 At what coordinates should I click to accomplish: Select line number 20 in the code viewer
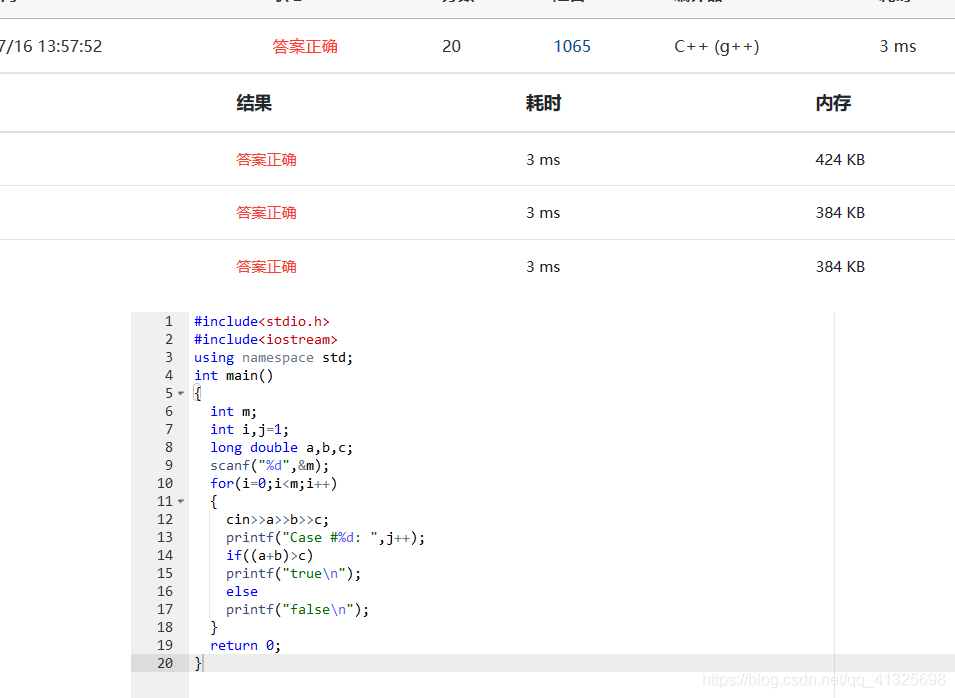pos(165,663)
